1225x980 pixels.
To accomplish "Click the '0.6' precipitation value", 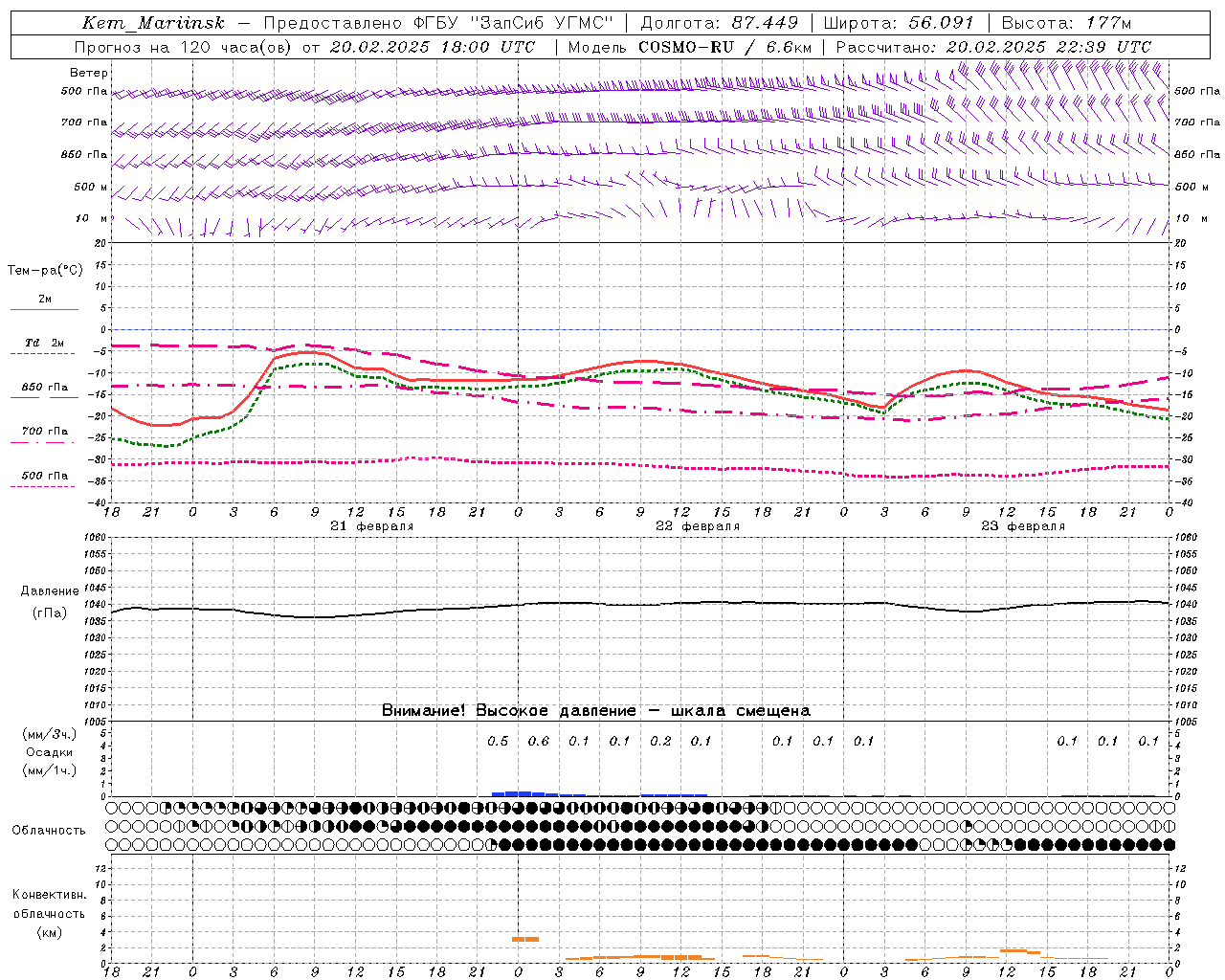I will coord(539,741).
